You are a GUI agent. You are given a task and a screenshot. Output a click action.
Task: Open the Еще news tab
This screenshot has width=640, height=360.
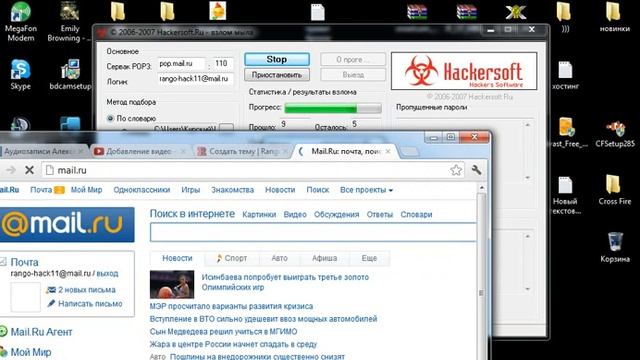369,258
